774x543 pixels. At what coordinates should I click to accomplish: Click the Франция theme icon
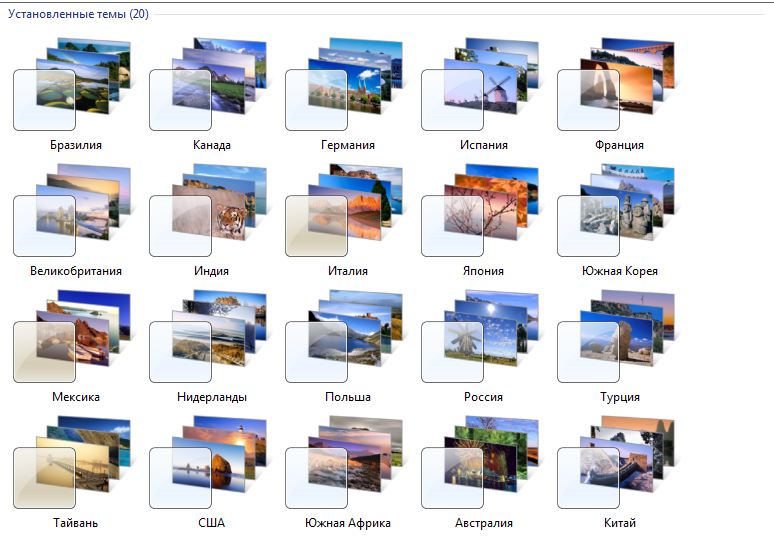pyautogui.click(x=617, y=84)
